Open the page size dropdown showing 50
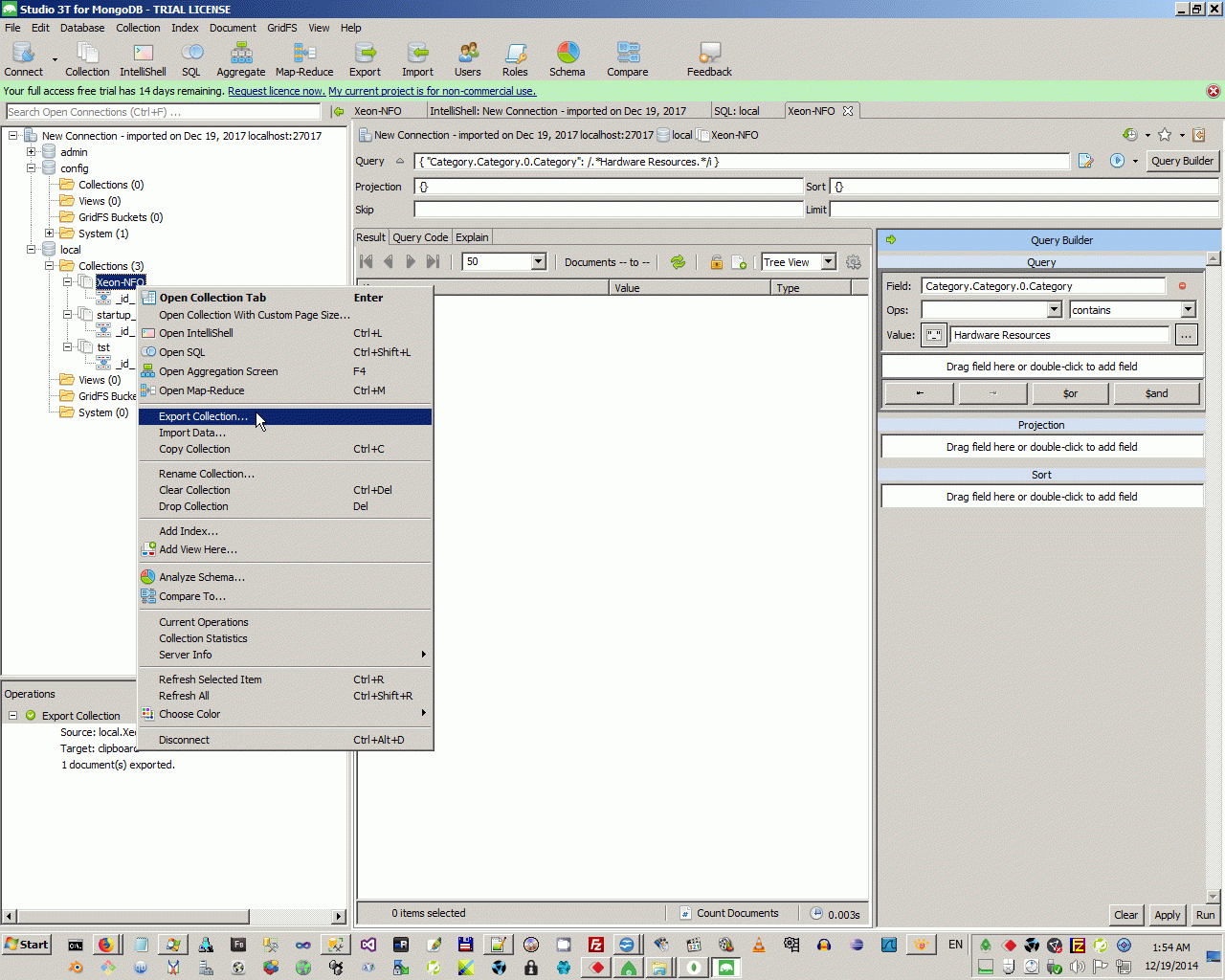This screenshot has width=1225, height=980. 538,262
